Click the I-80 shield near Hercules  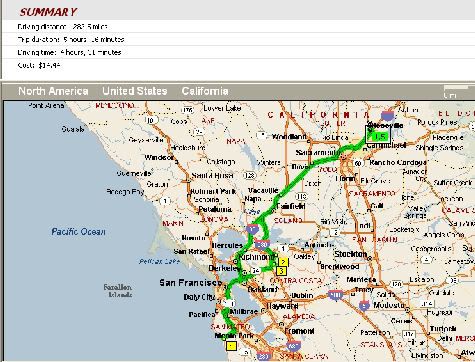pyautogui.click(x=262, y=244)
